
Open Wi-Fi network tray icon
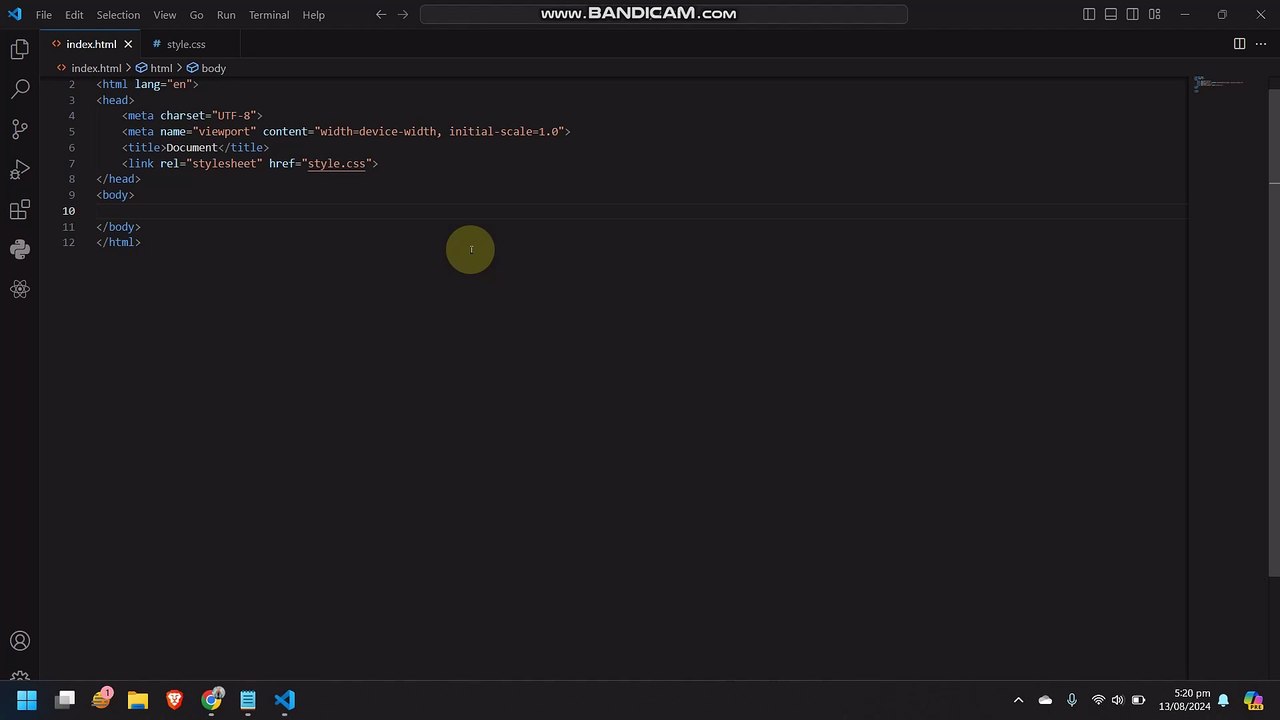[1098, 700]
